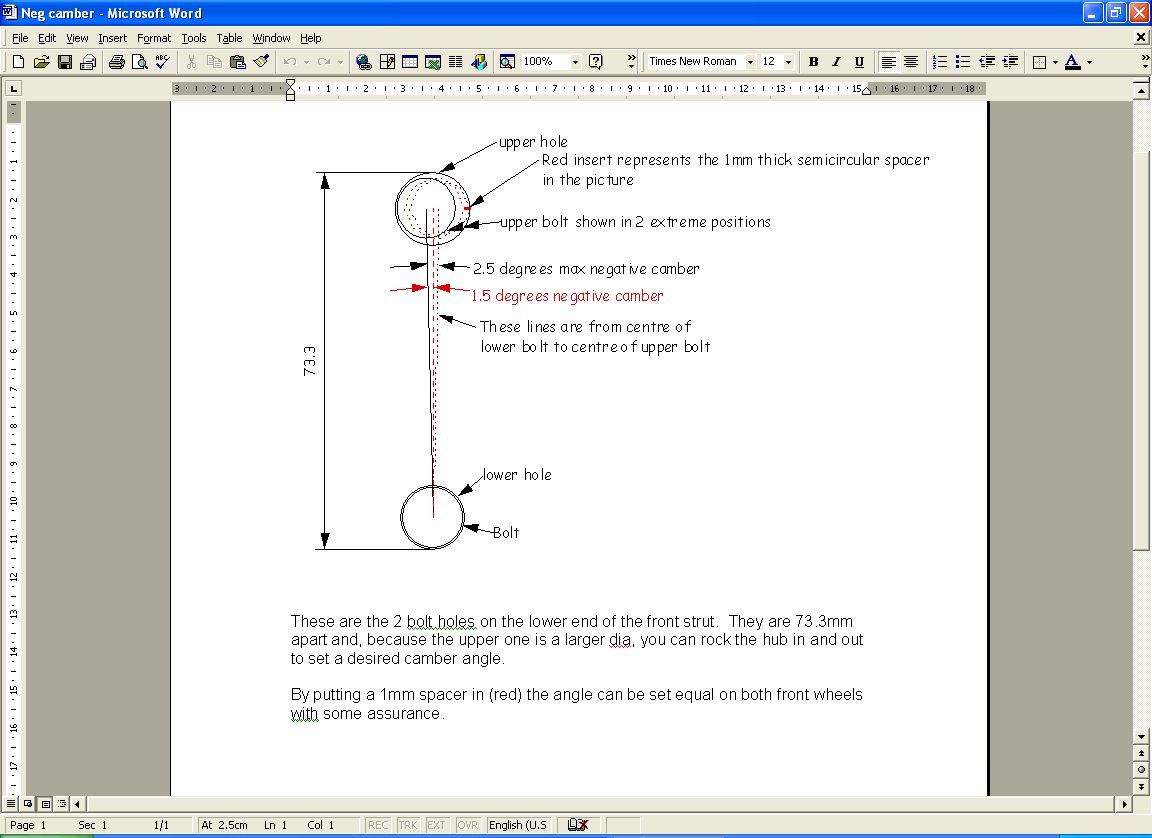Screen dimensions: 1152x838
Task: Toggle Center alignment
Action: click(911, 62)
